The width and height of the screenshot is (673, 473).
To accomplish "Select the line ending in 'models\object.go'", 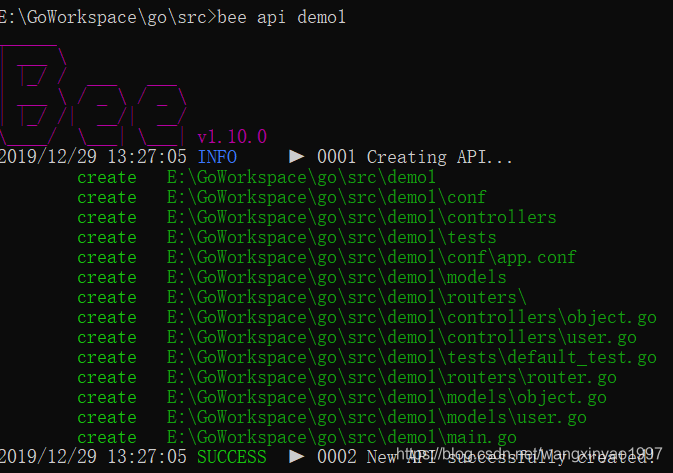I will pyautogui.click(x=387, y=397).
